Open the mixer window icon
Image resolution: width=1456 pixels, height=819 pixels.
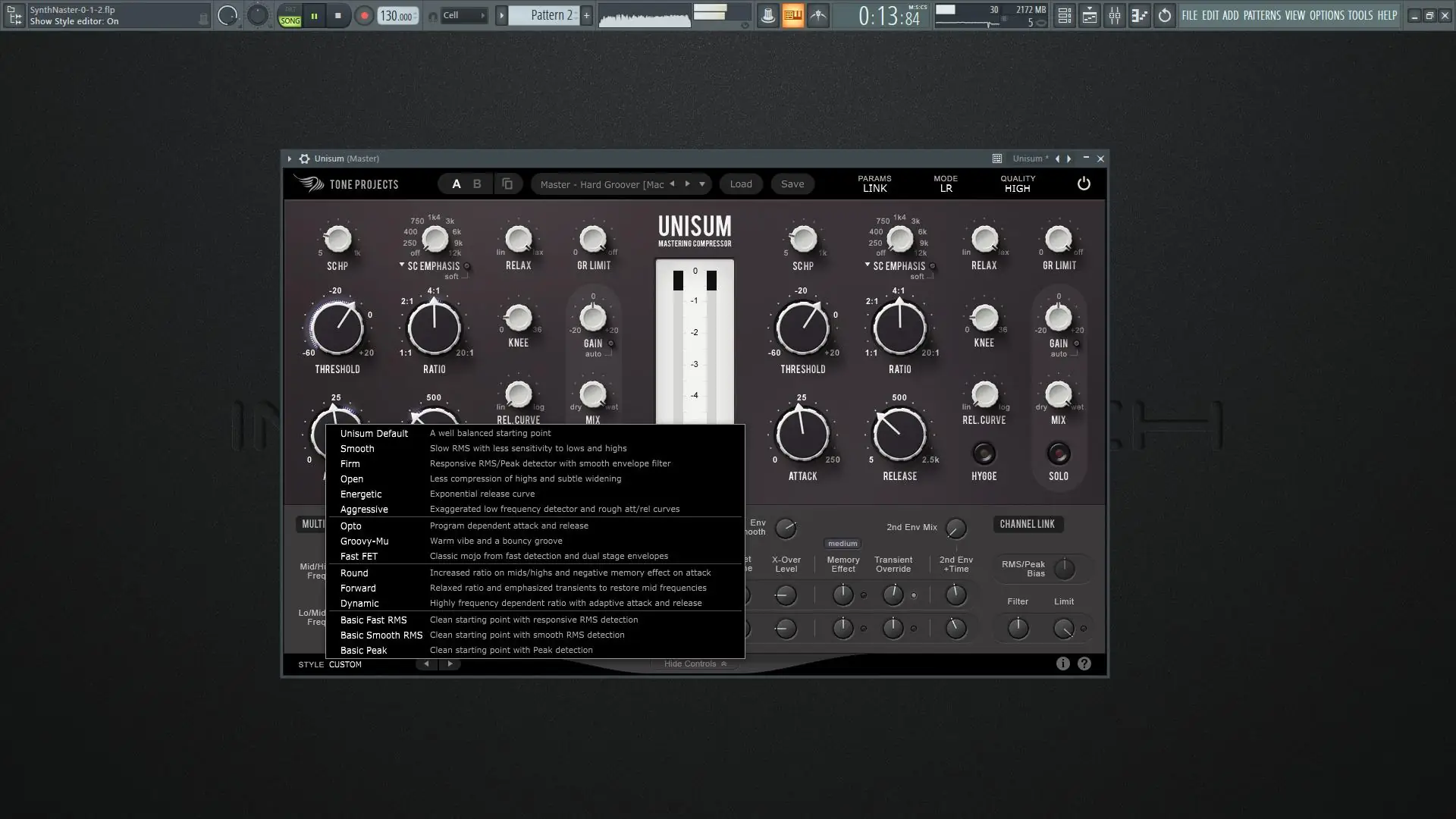1114,15
